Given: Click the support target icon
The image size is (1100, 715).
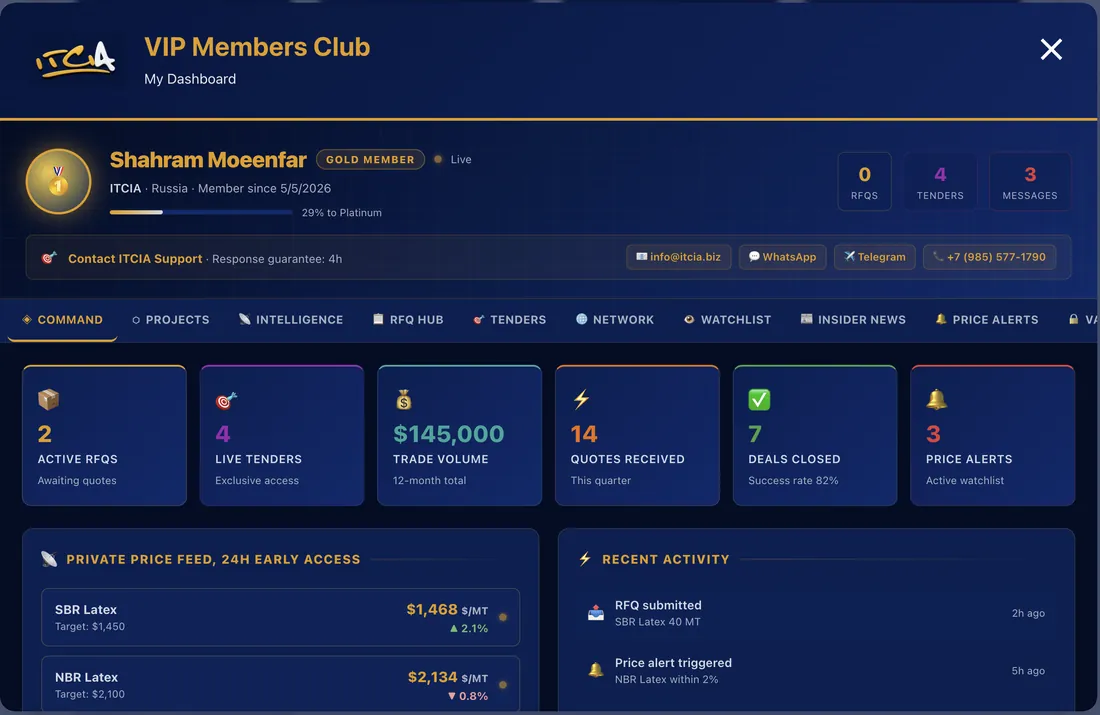Looking at the screenshot, I should (48, 258).
